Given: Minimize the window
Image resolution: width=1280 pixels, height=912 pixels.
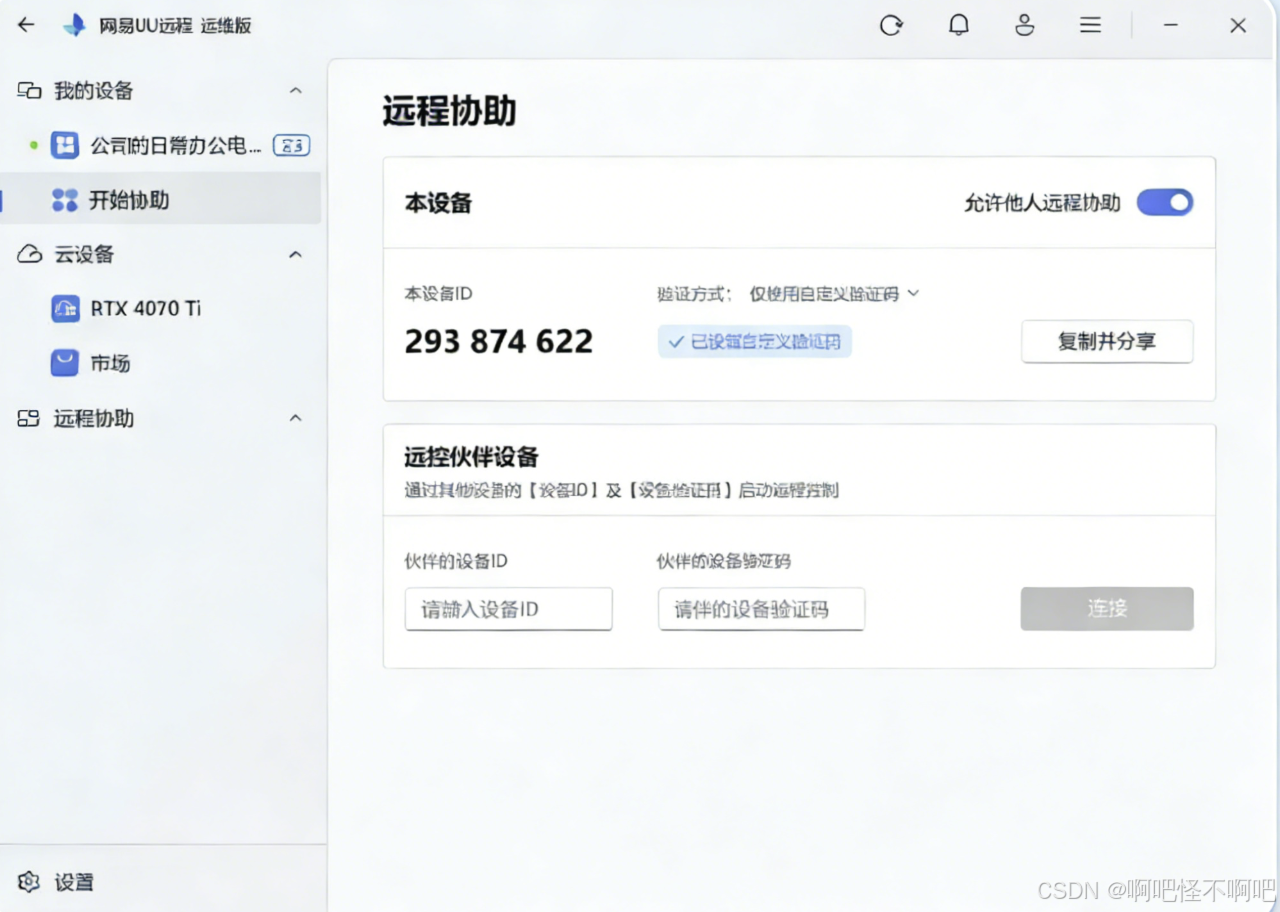Looking at the screenshot, I should click(1170, 25).
